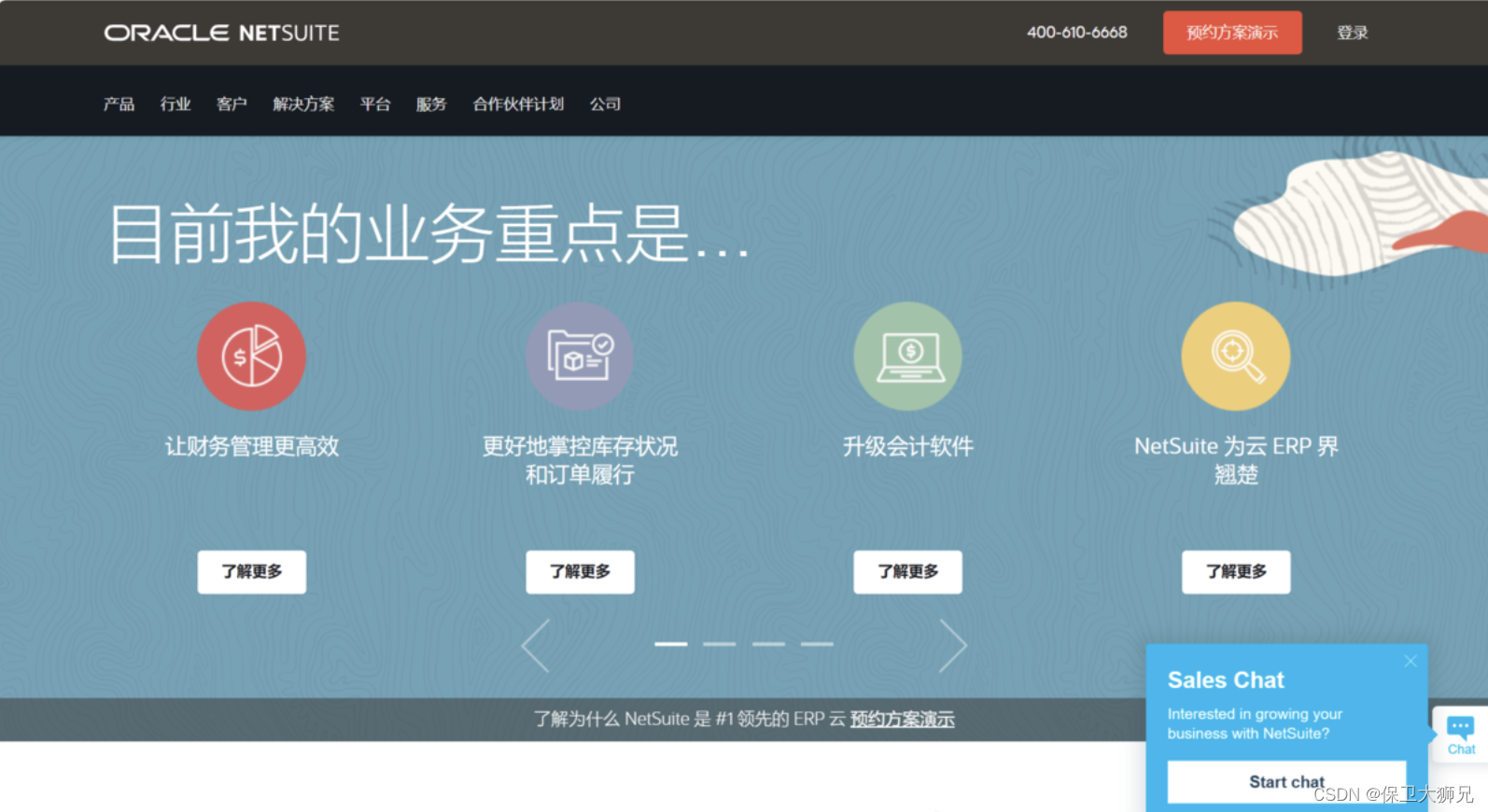Click 了解更多 under NetSuite 为云 ERP
The image size is (1488, 812).
click(x=1236, y=571)
